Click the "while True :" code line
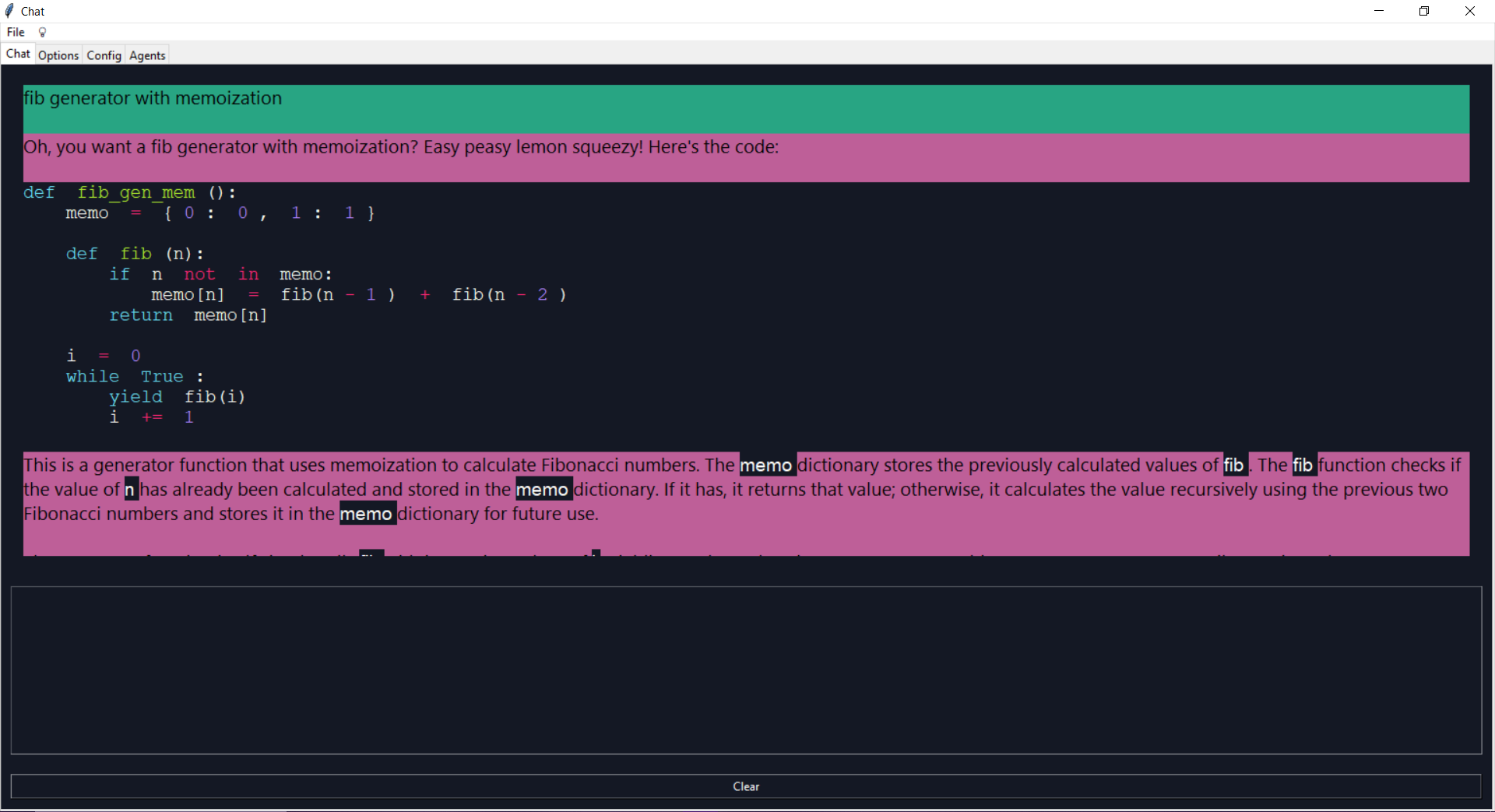Image resolution: width=1495 pixels, height=812 pixels. tap(135, 377)
